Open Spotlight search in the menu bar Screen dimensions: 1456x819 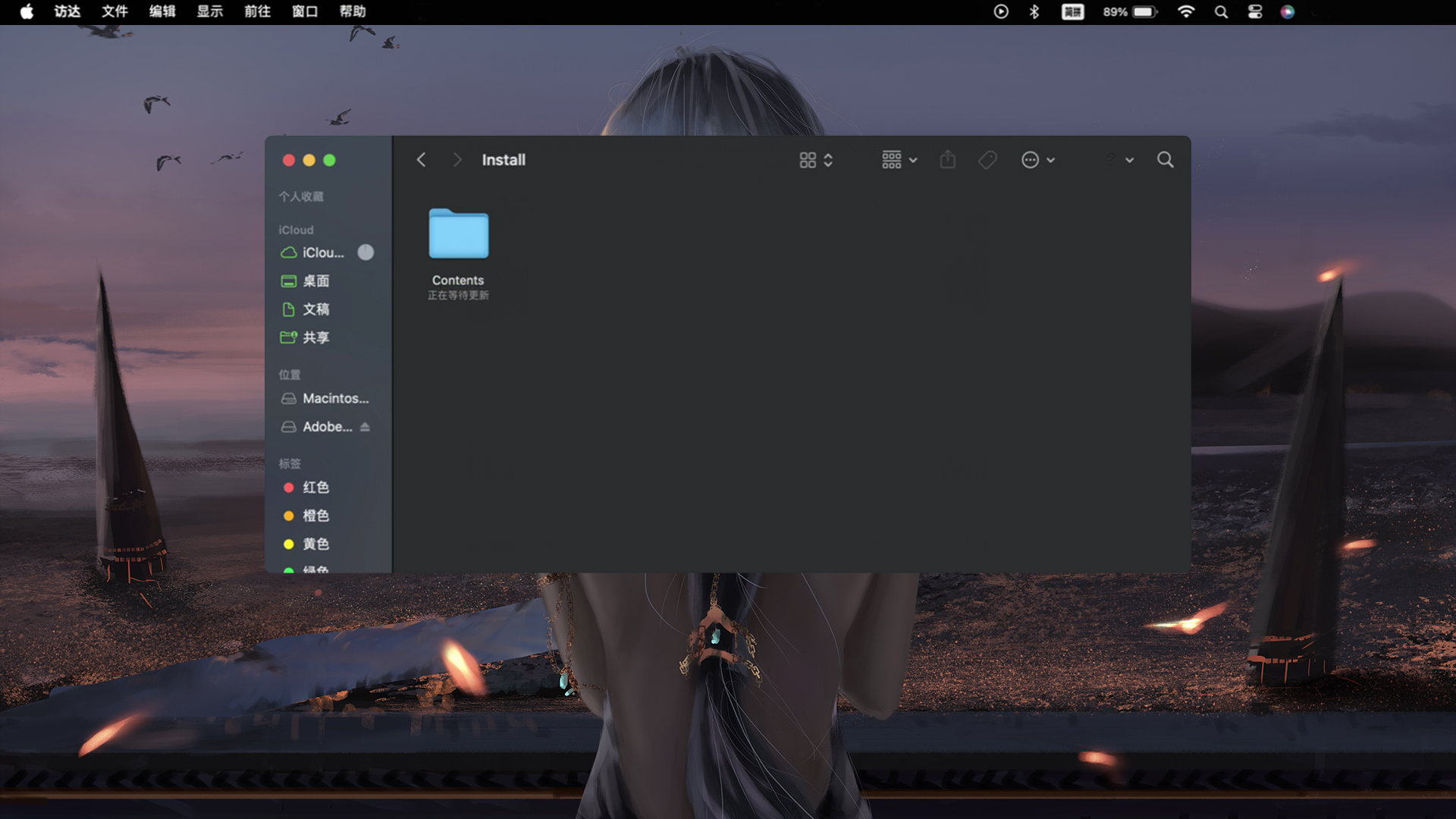click(x=1221, y=11)
